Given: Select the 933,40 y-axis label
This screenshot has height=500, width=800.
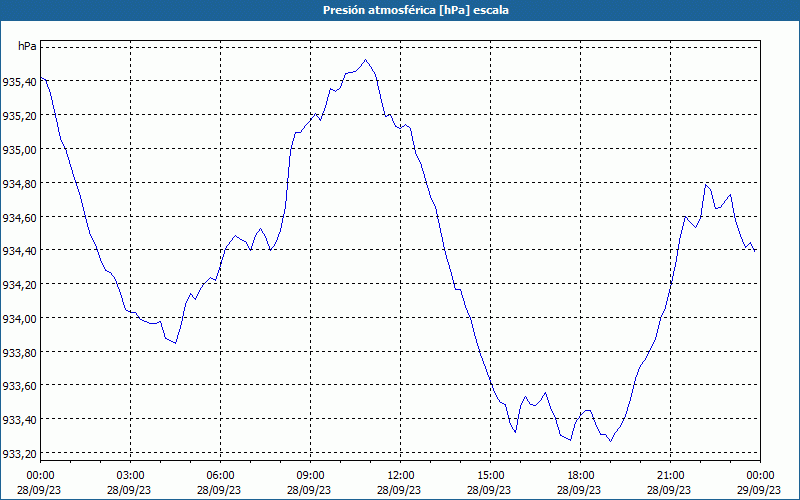Looking at the screenshot, I should point(19,420).
